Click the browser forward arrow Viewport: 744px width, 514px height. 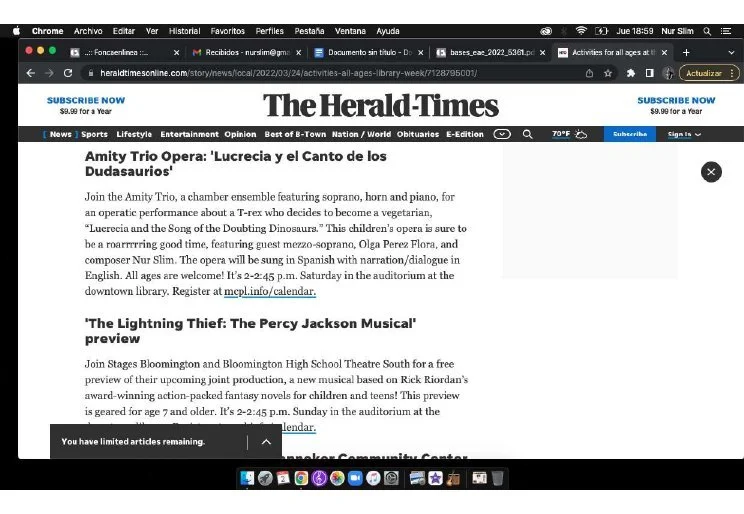tap(49, 73)
